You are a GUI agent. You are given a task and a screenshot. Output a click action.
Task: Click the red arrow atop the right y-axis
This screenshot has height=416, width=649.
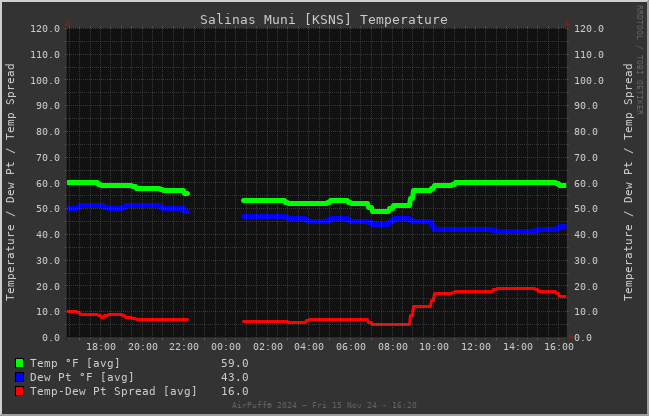[567, 24]
